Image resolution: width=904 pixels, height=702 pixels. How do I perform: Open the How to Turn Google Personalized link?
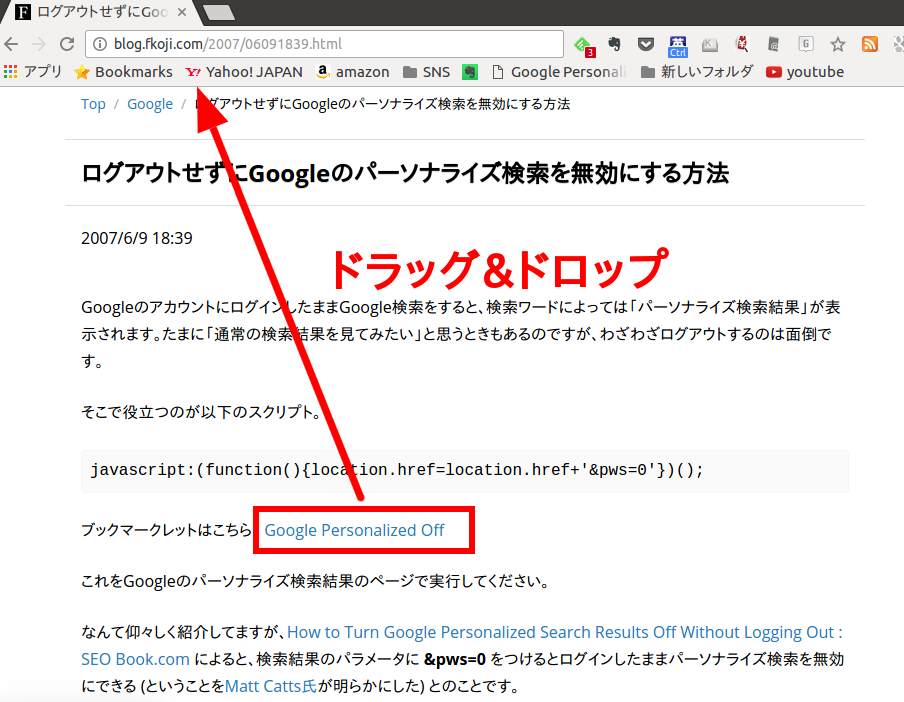click(564, 632)
